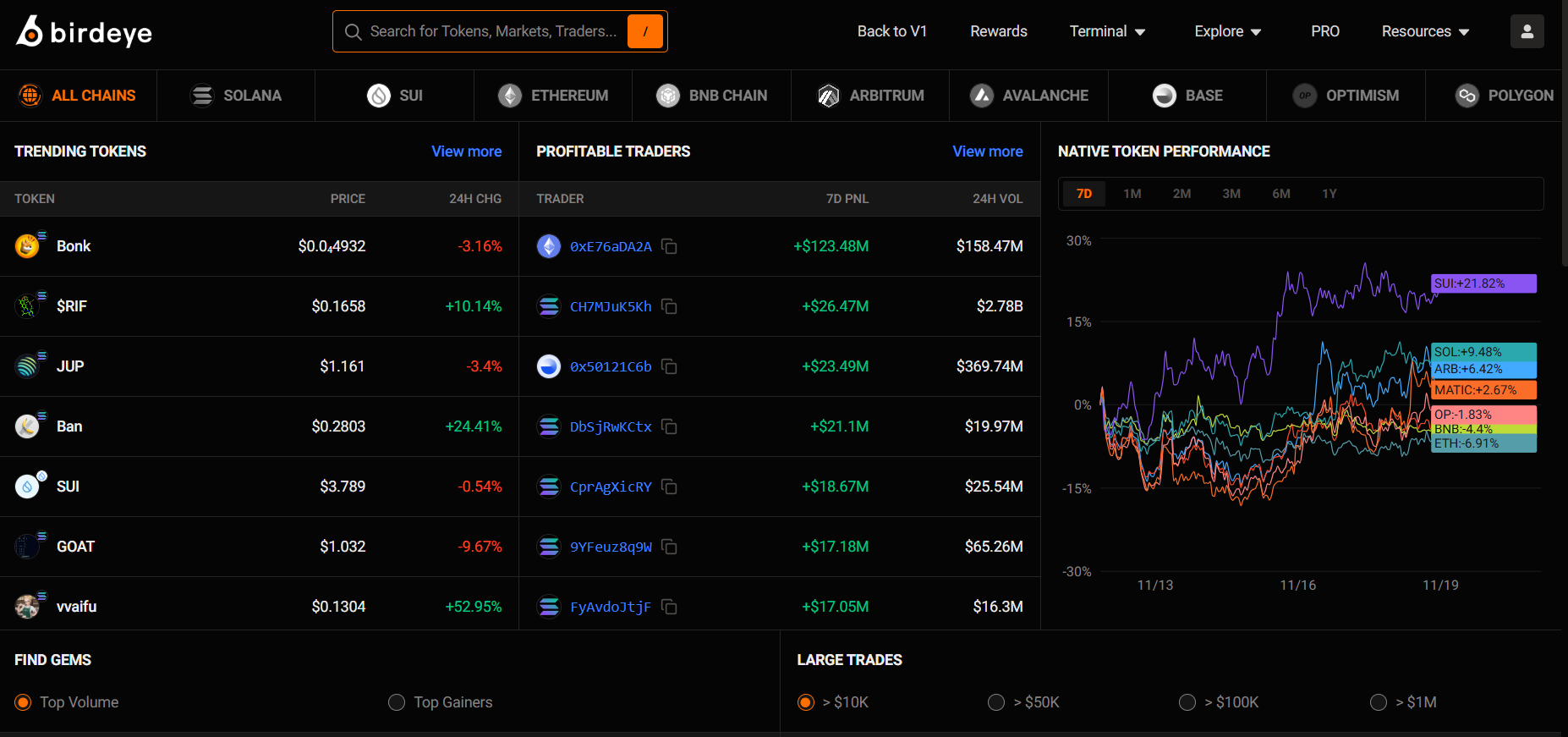Click the SUI:+21.82% purple legend label
This screenshot has width=1568, height=737.
[x=1484, y=283]
